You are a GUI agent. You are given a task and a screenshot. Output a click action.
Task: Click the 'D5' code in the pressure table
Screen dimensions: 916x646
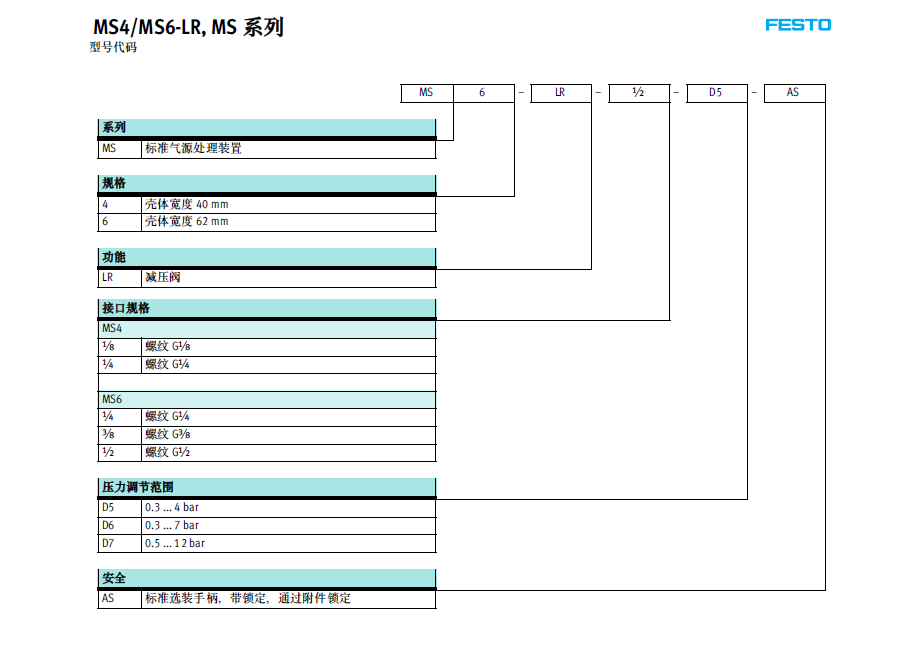[120, 508]
